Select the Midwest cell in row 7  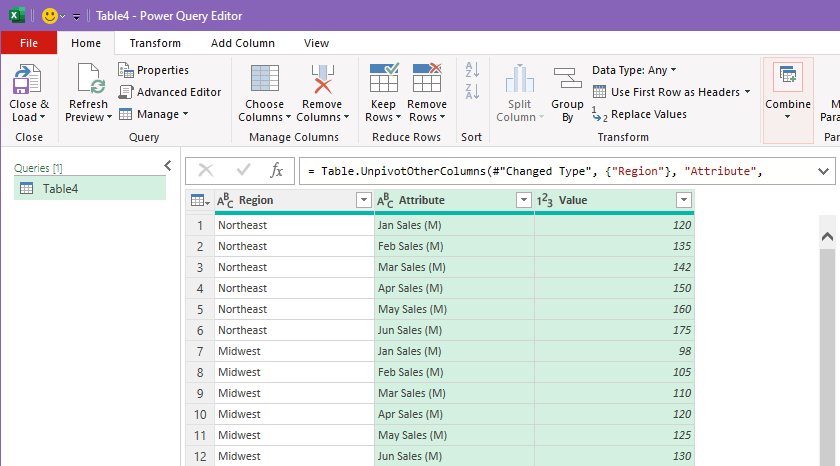294,351
